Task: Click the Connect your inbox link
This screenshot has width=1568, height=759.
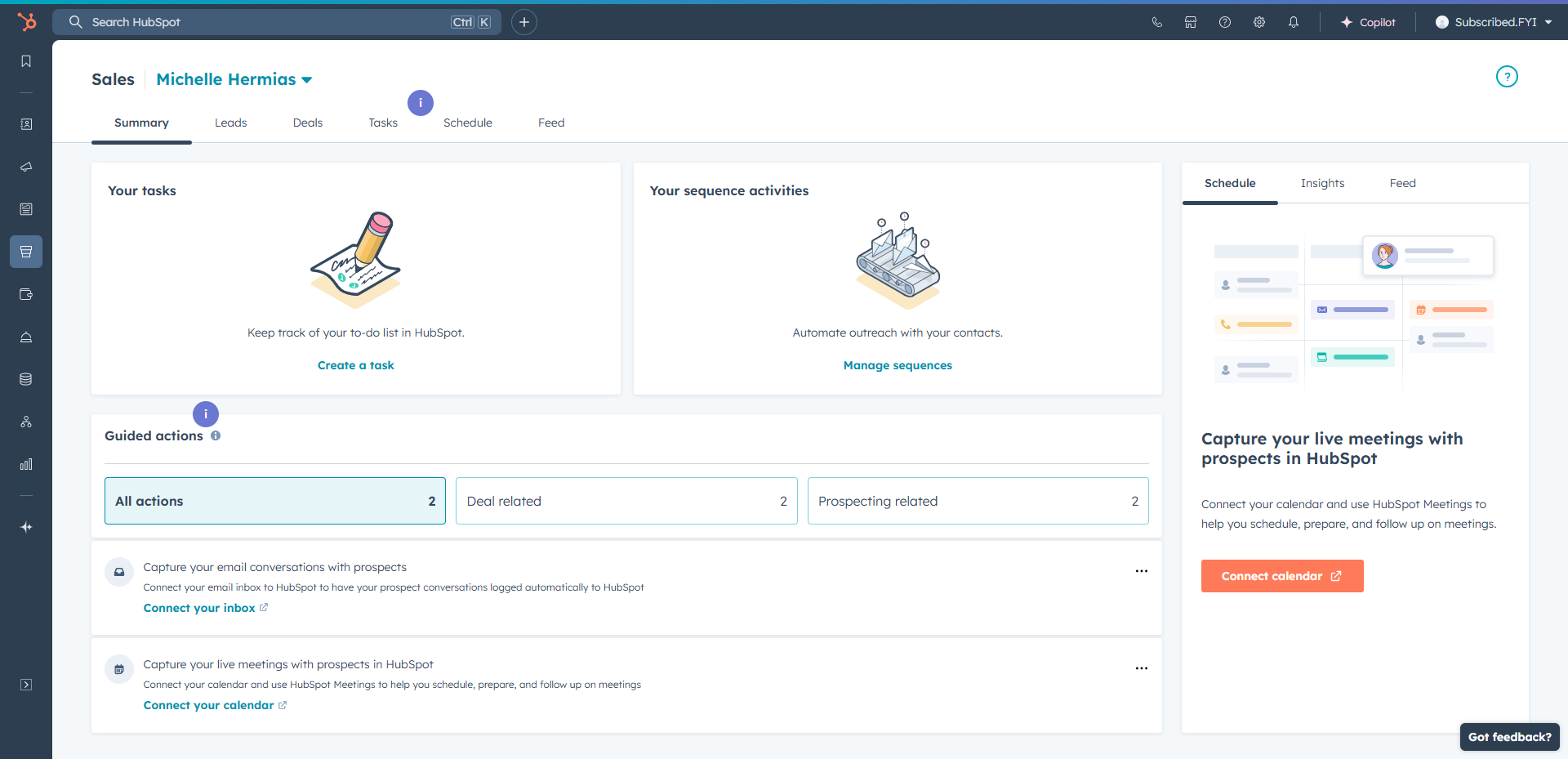Action: (206, 608)
